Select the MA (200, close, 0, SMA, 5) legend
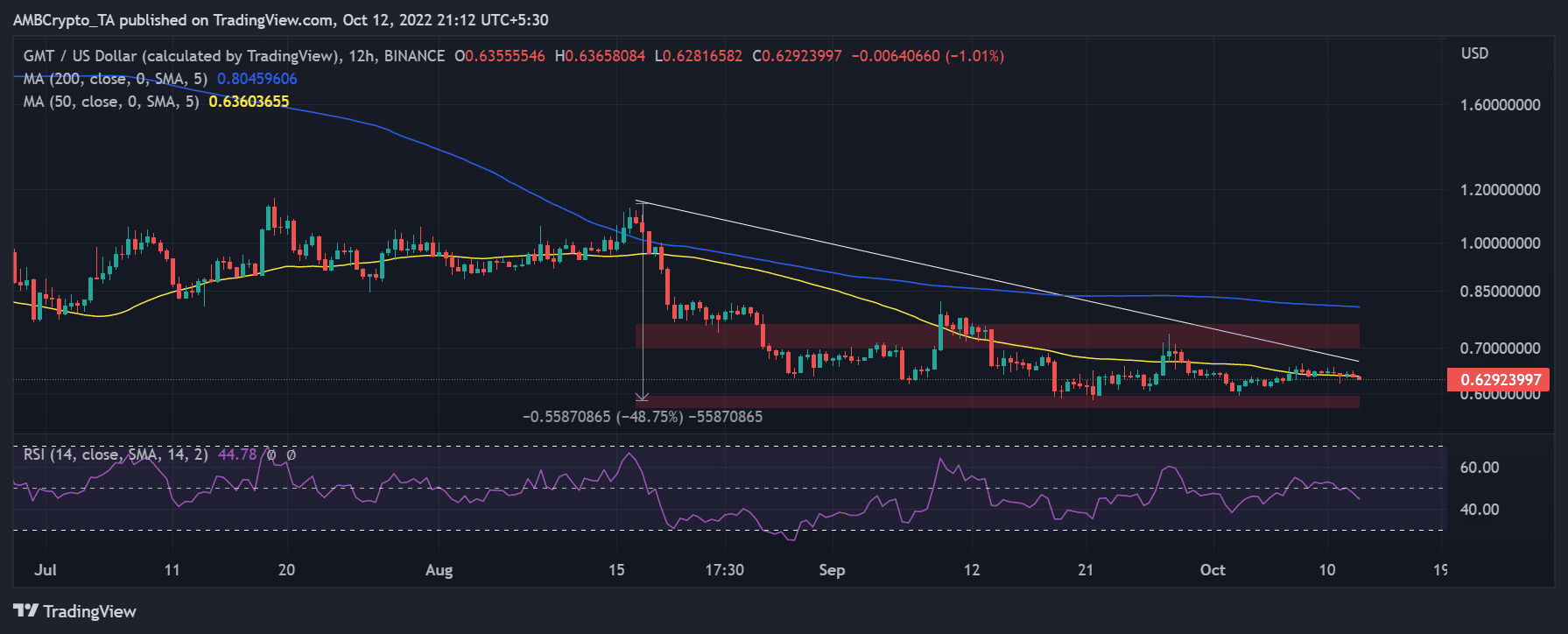Screen dimensions: 1568x634 116,79
